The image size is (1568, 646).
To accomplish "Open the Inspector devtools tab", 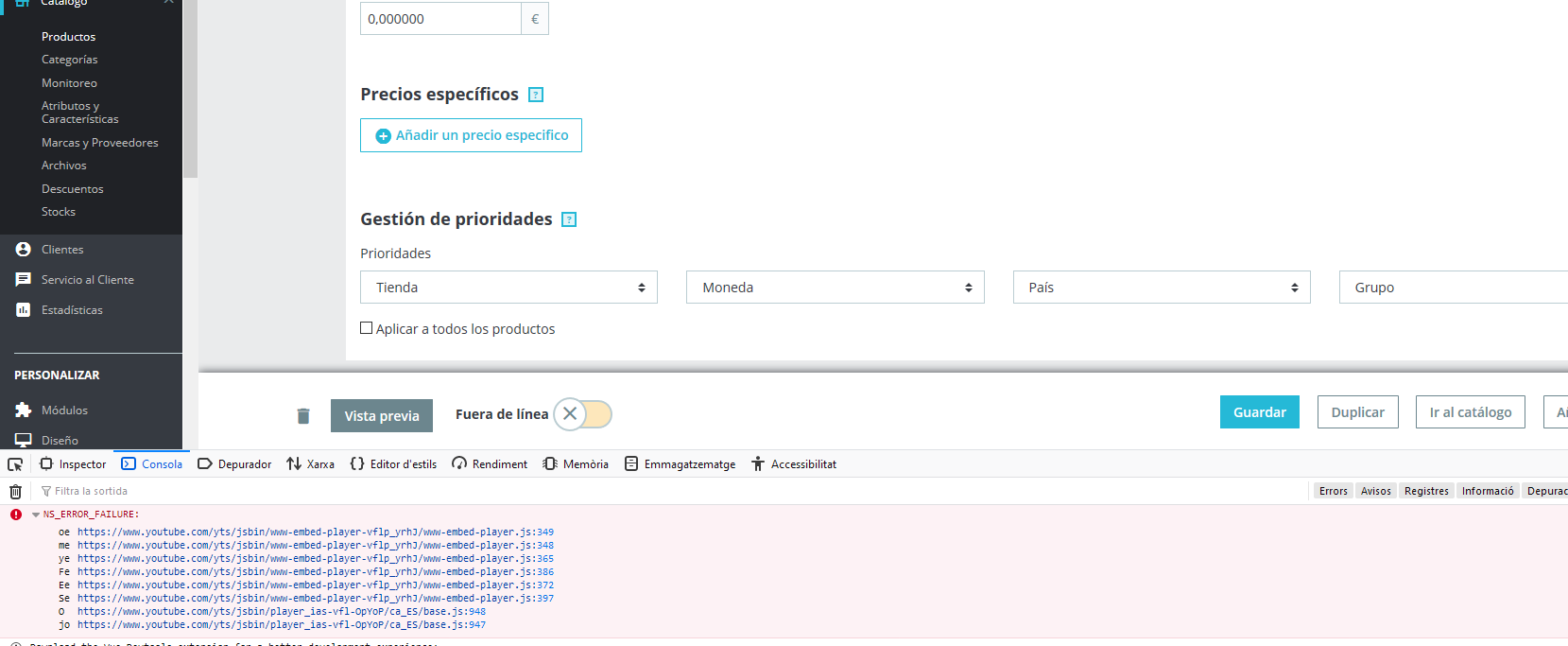I will [73, 464].
